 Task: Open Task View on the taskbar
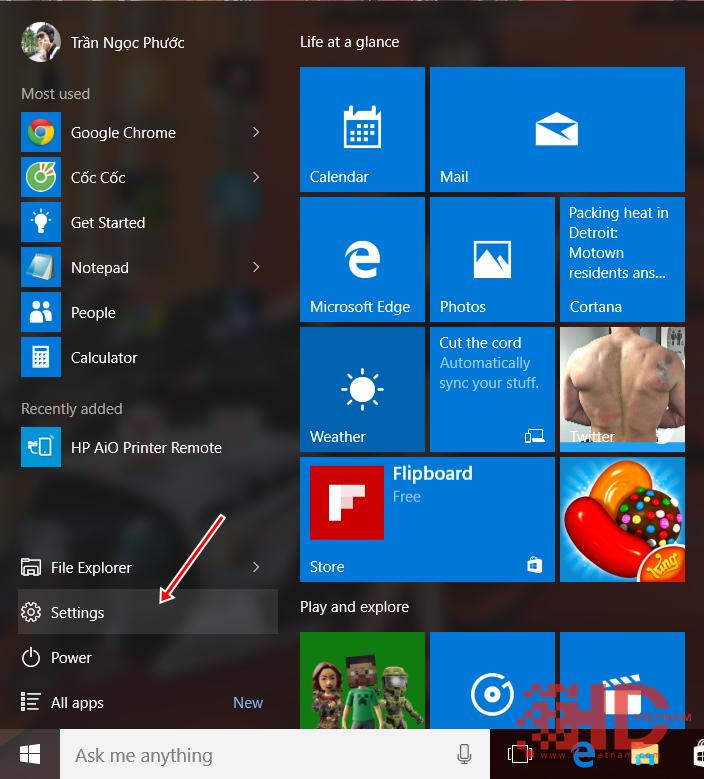pos(520,754)
